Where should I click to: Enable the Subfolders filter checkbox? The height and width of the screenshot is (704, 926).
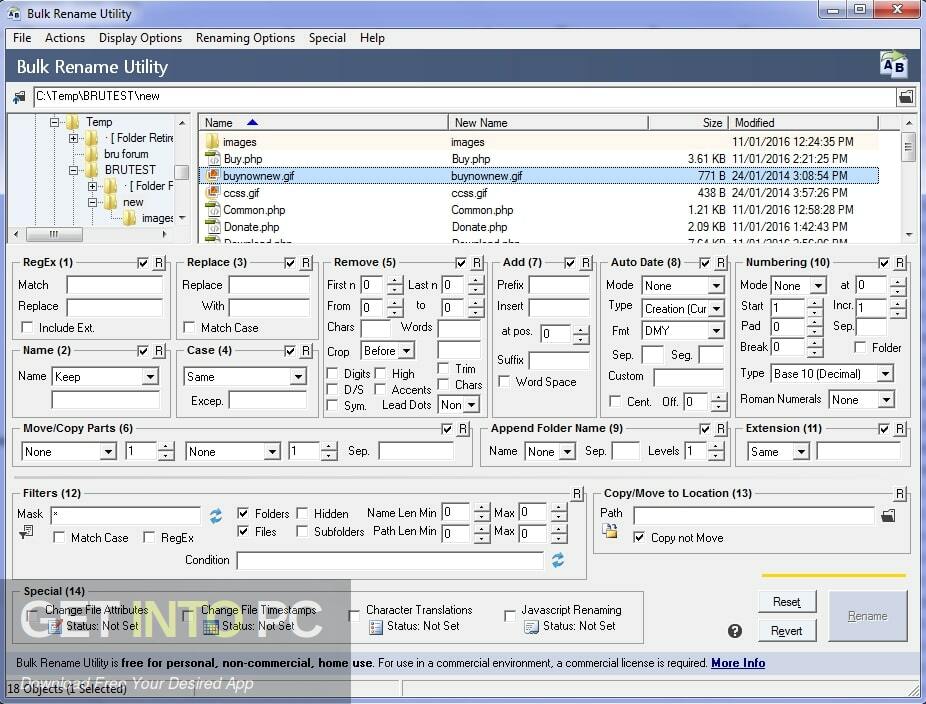click(x=302, y=532)
